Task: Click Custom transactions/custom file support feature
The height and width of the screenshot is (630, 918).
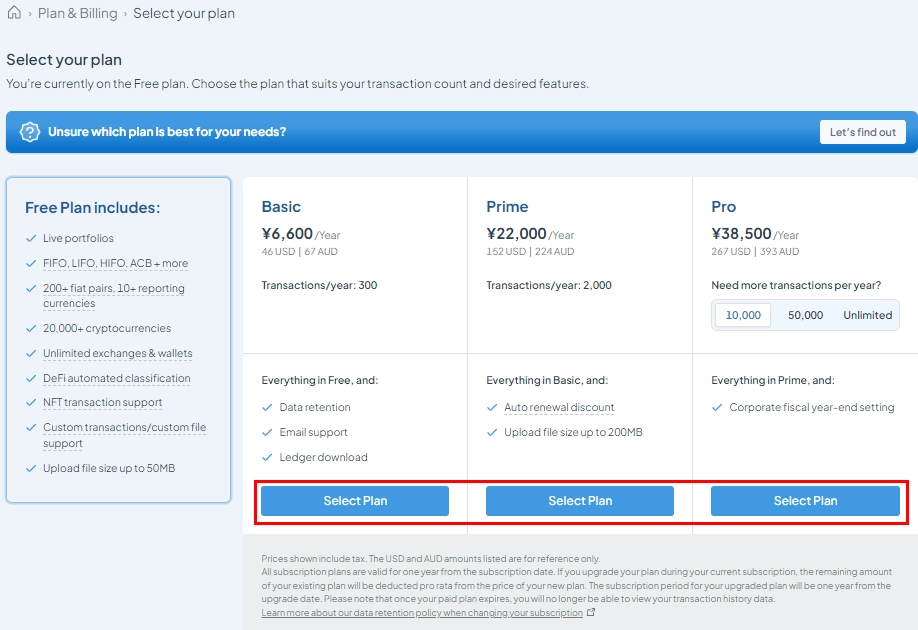Action: click(x=124, y=435)
